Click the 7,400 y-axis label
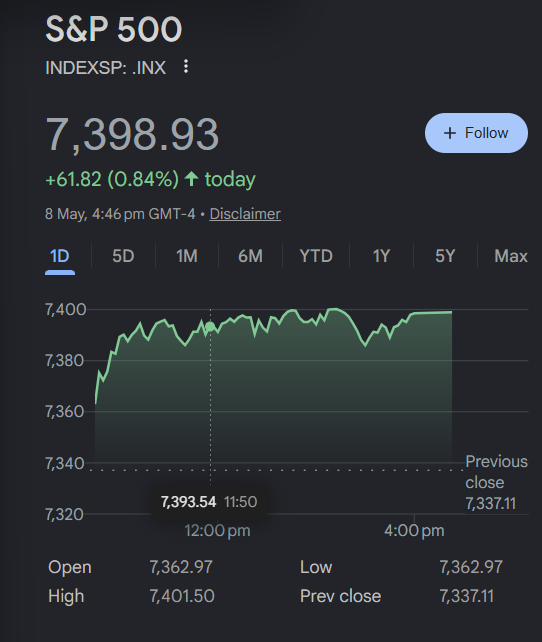The image size is (542, 642). pos(65,310)
